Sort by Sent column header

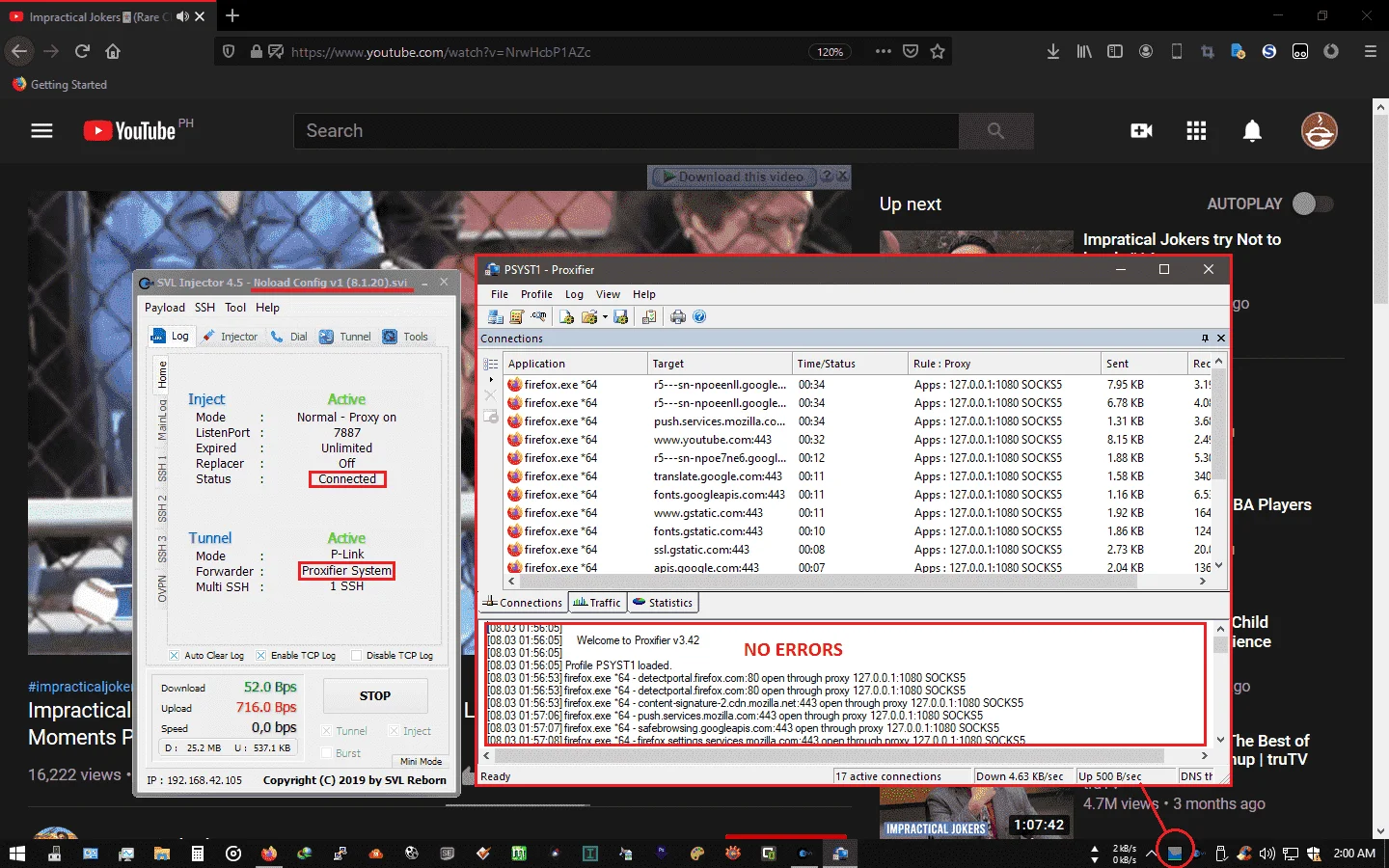1144,364
